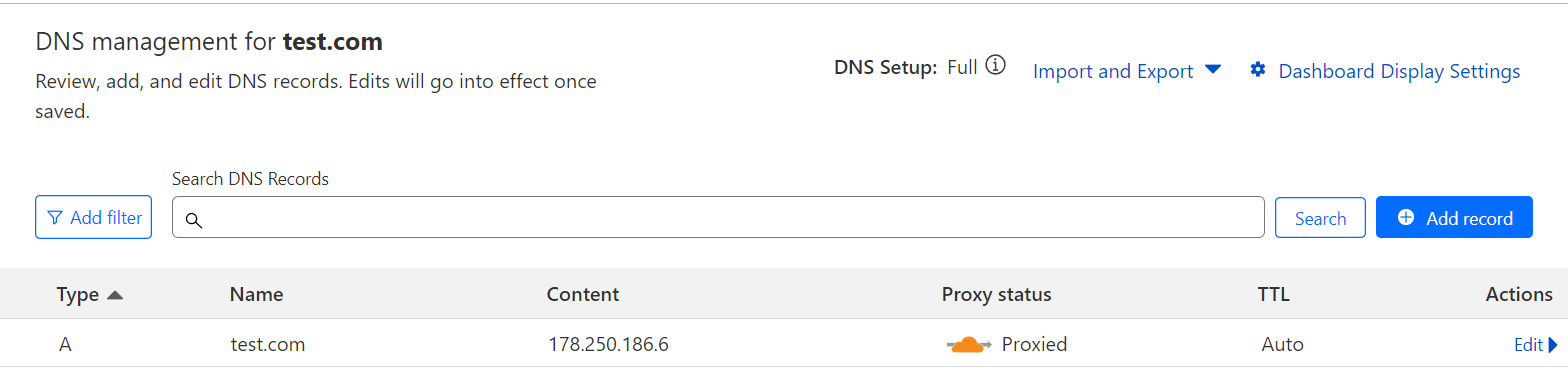Click the Proxy status column header
Screen dimensions: 1568x368
[996, 294]
